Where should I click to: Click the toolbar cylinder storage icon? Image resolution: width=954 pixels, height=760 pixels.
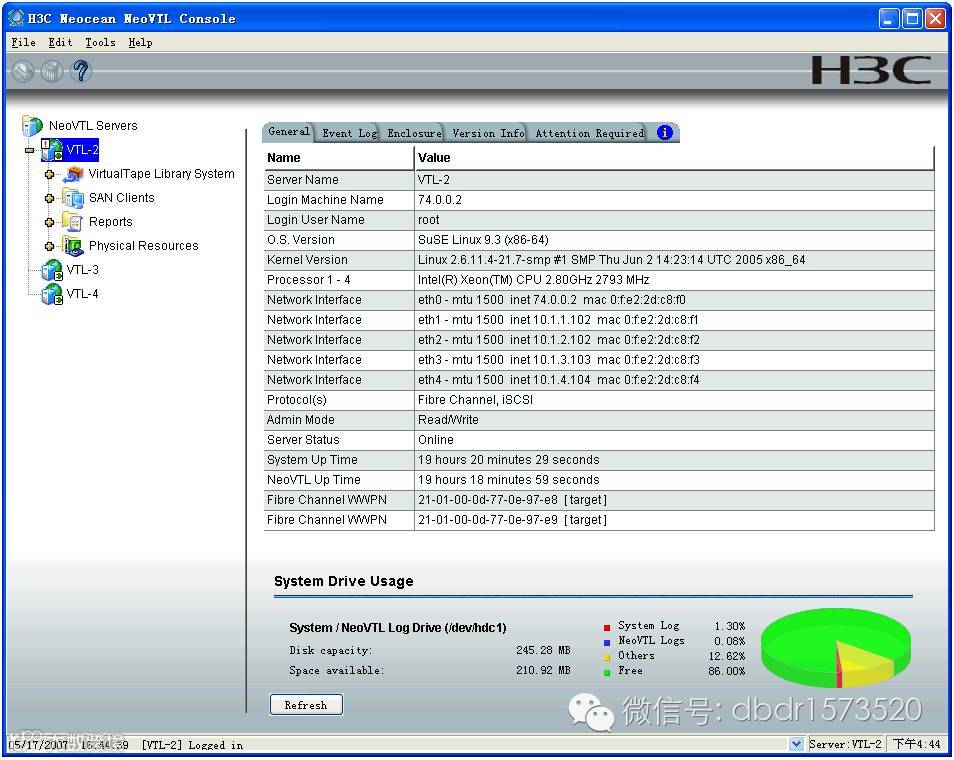coord(52,71)
